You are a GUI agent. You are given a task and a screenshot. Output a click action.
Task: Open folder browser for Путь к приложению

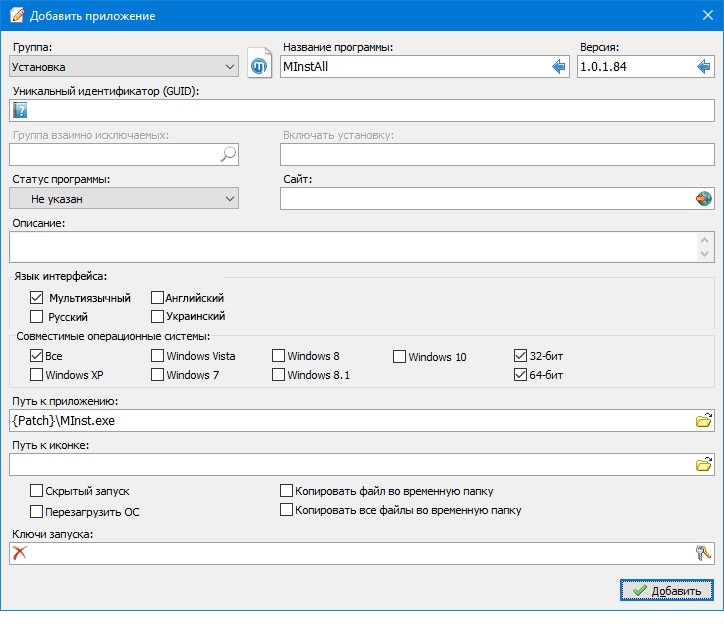click(704, 420)
